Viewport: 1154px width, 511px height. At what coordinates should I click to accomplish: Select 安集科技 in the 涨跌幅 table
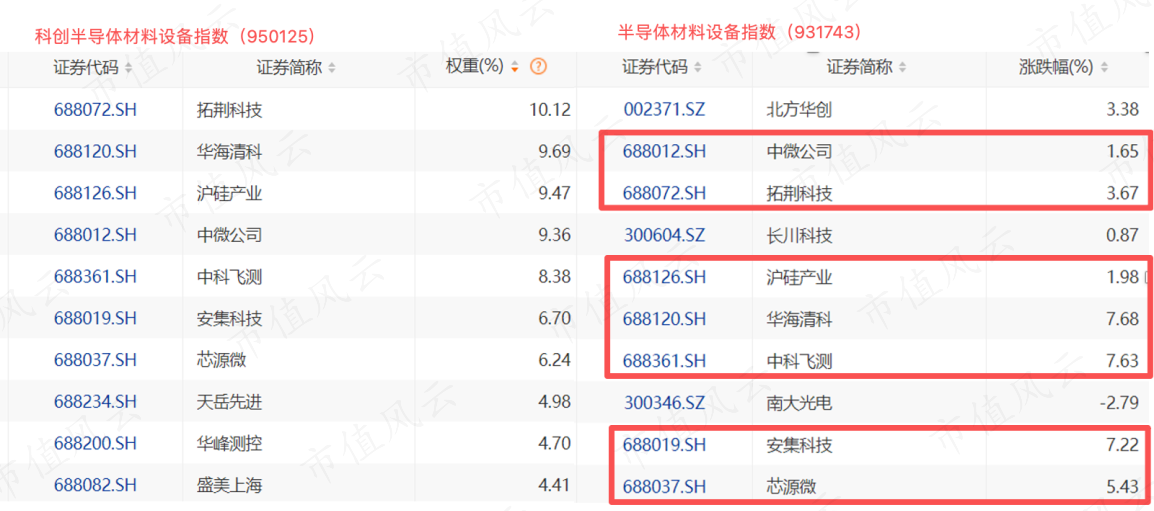click(799, 445)
